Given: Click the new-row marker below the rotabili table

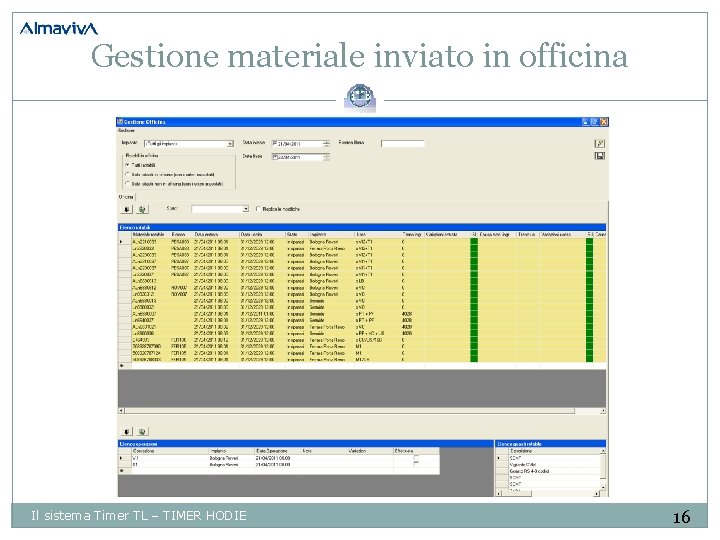Looking at the screenshot, I should pos(123,366).
